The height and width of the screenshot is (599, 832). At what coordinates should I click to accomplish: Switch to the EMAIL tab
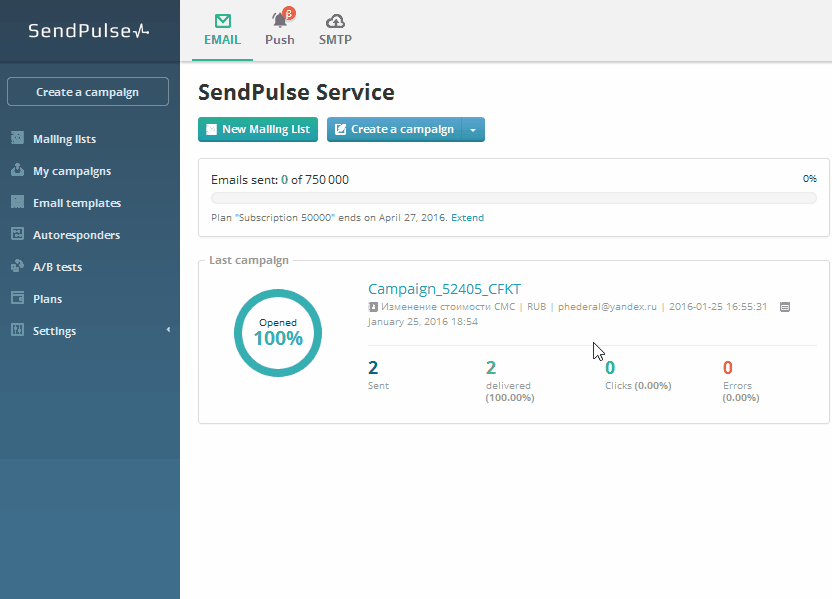[222, 31]
